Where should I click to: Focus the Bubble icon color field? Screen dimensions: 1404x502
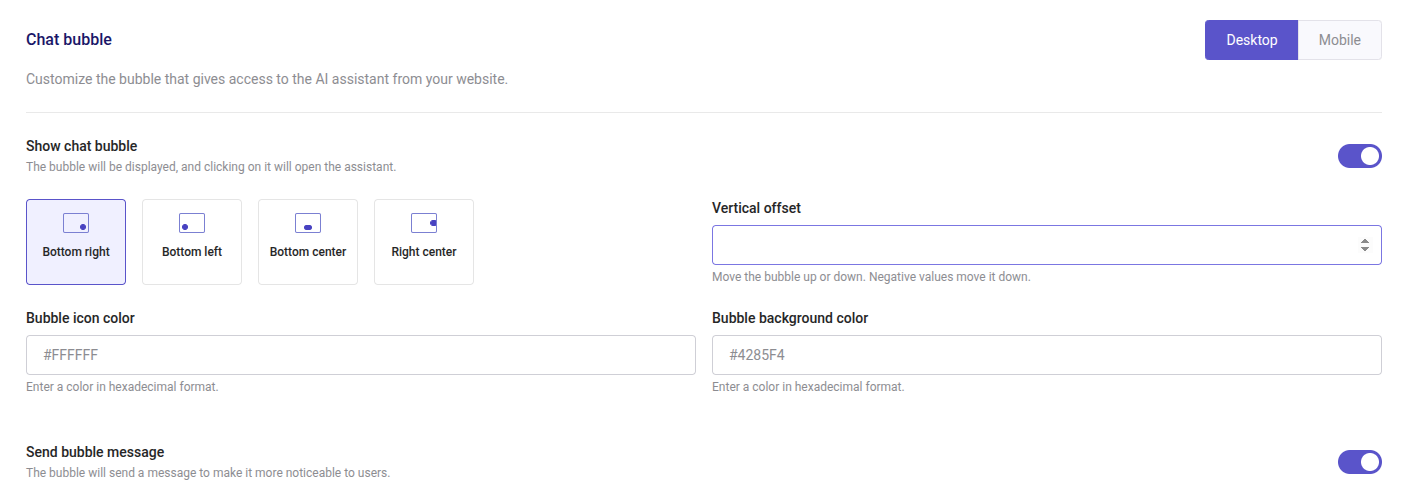360,355
